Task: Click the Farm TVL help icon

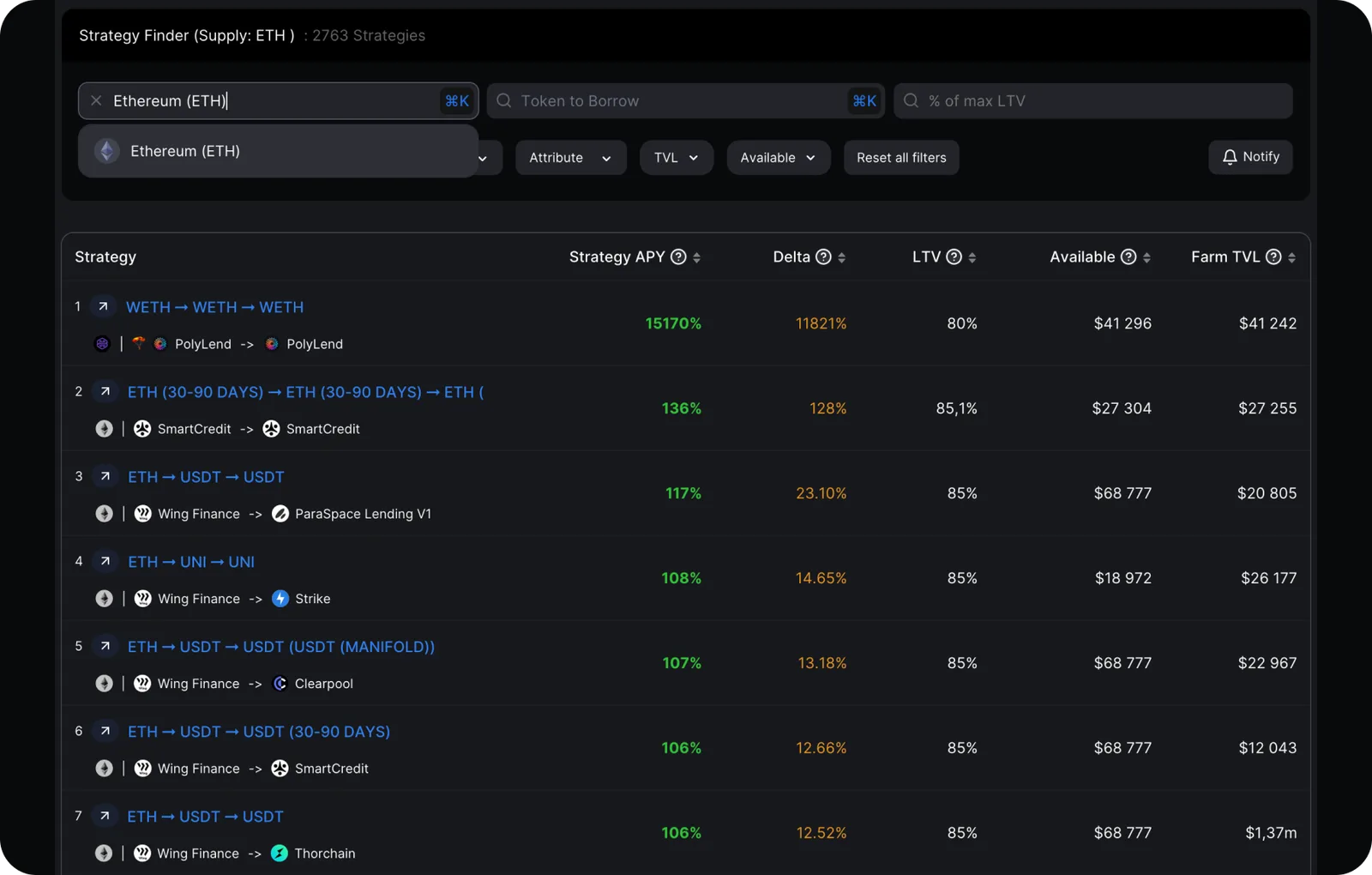Action: point(1273,257)
